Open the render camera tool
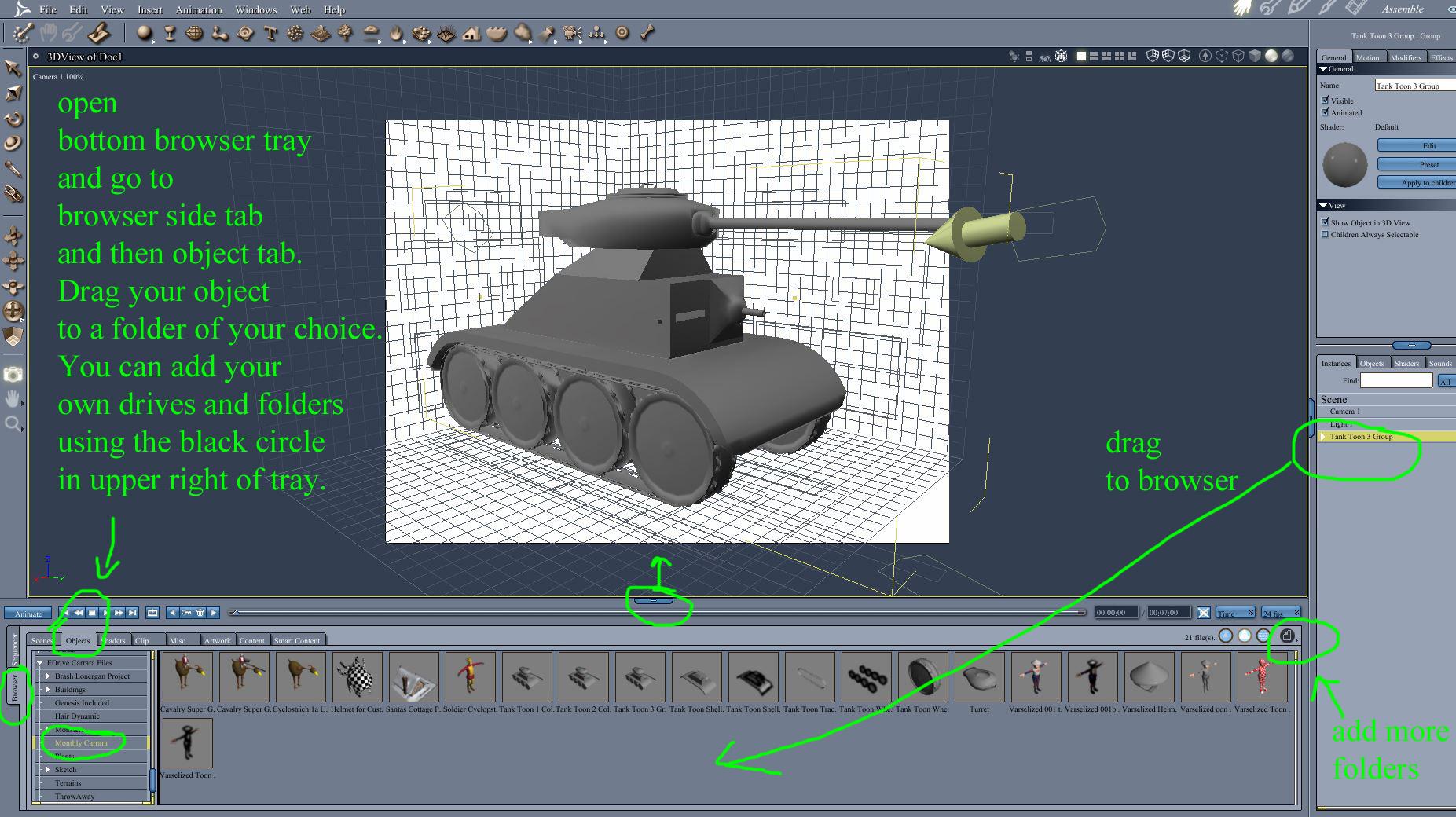Screen dimensions: 1456x817 tap(13, 375)
